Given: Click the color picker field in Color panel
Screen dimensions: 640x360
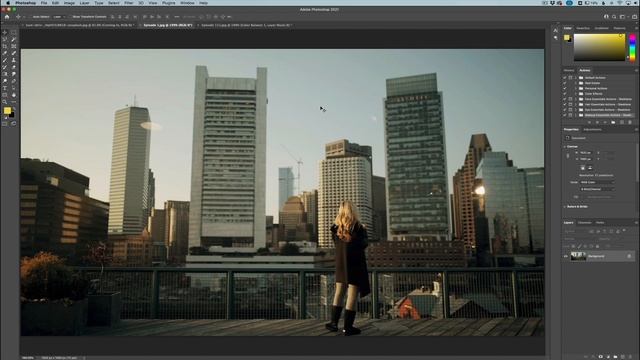Looking at the screenshot, I should [599, 47].
